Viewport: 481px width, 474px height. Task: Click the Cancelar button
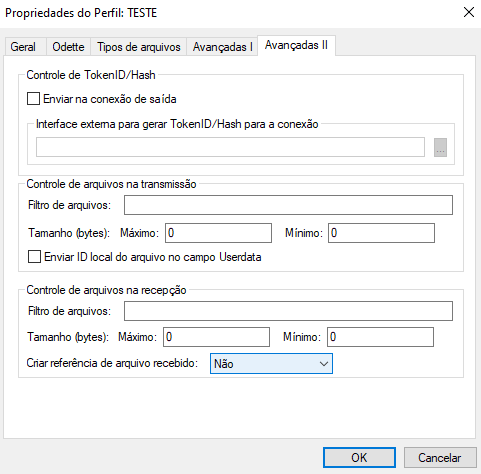click(440, 457)
